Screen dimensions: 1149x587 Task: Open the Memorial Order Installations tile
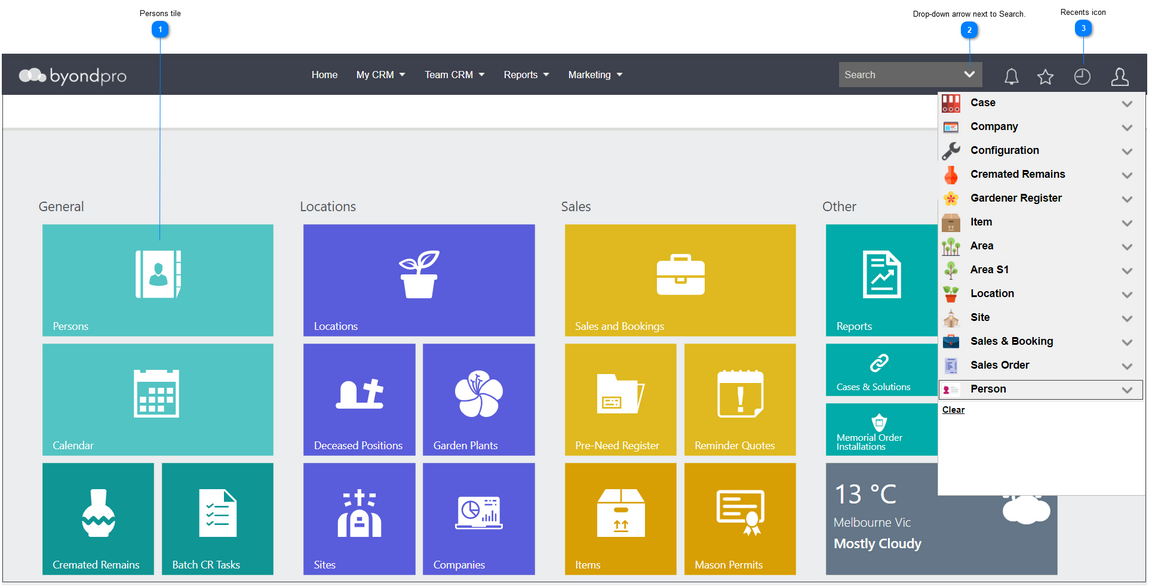tap(882, 429)
